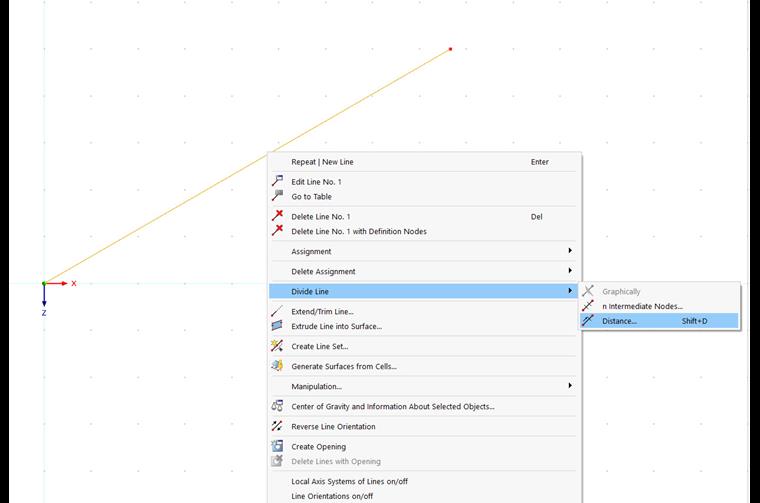760x503 pixels.
Task: Toggle Line Orientations on/off
Action: [x=425, y=496]
